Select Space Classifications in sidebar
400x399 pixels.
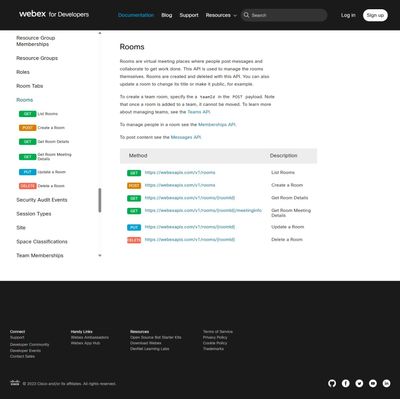[42, 242]
